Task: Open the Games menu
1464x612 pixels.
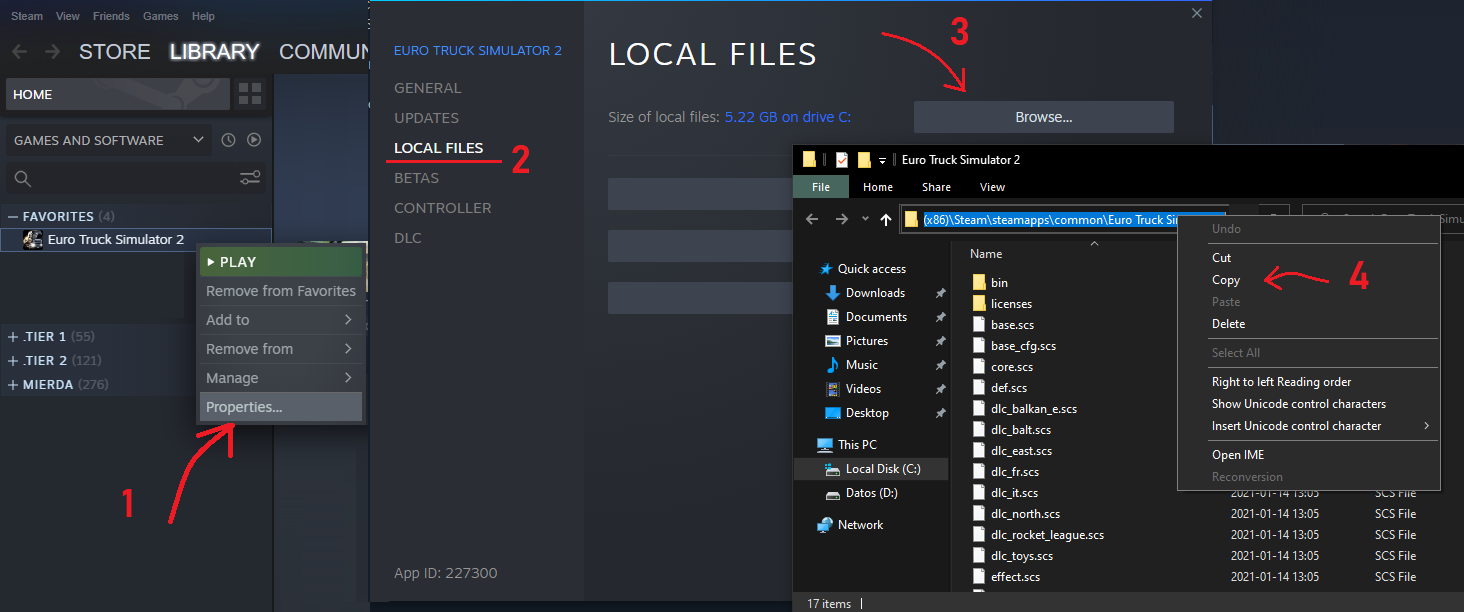Action: point(161,17)
